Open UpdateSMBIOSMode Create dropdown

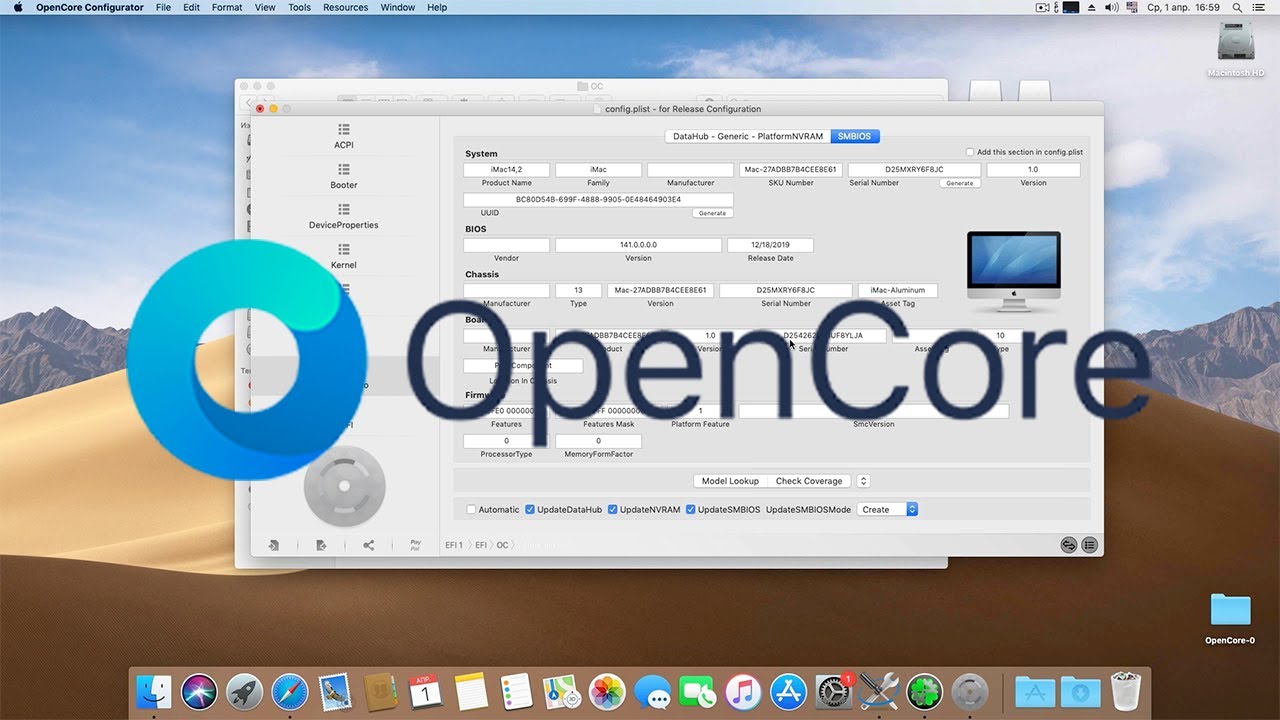coord(887,509)
